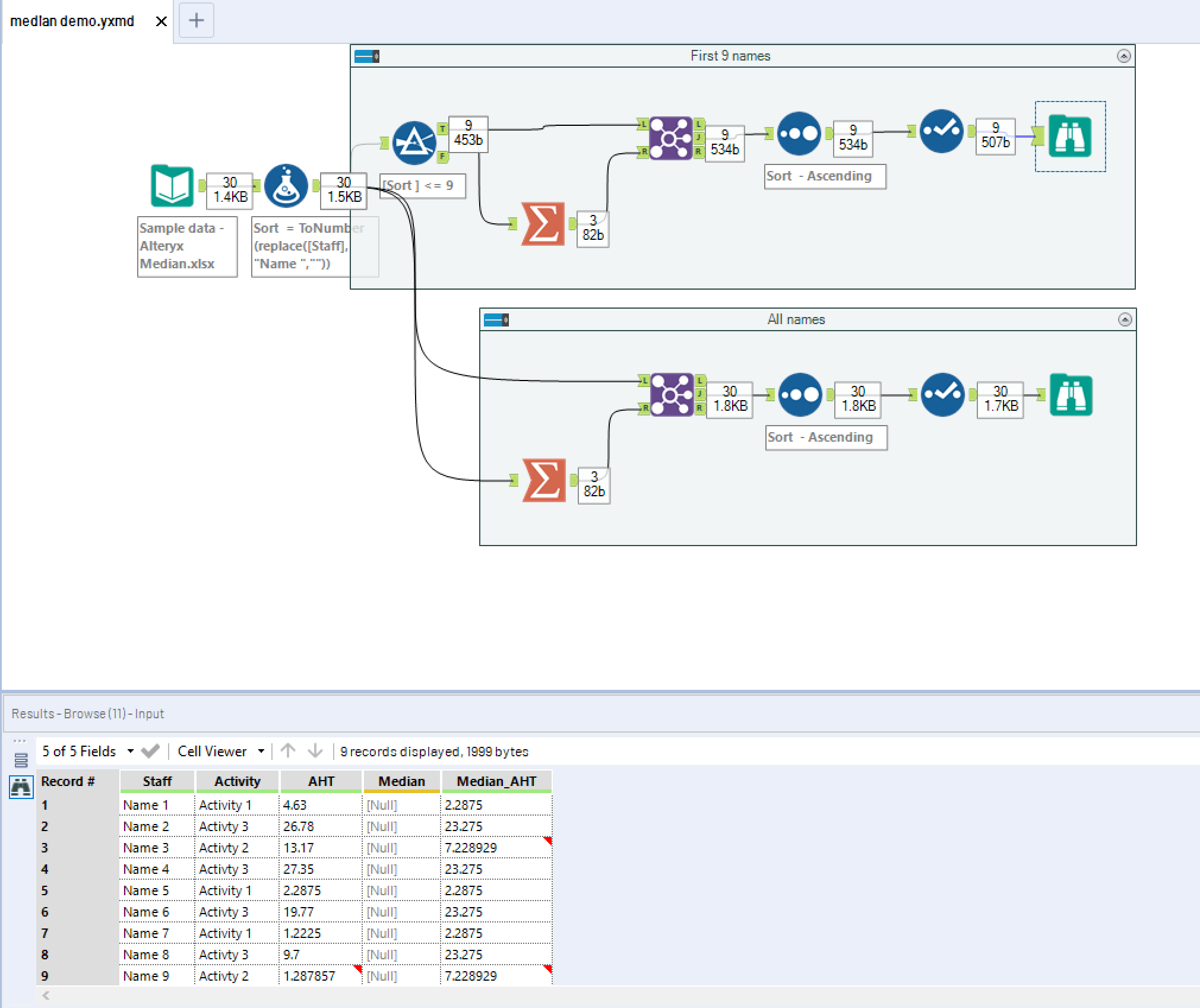
Task: Open the Cell Viewer dropdown
Action: point(261,750)
